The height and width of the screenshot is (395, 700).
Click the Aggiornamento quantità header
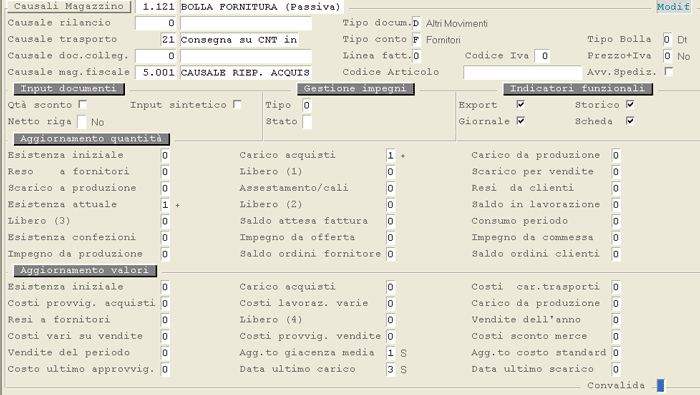91,139
